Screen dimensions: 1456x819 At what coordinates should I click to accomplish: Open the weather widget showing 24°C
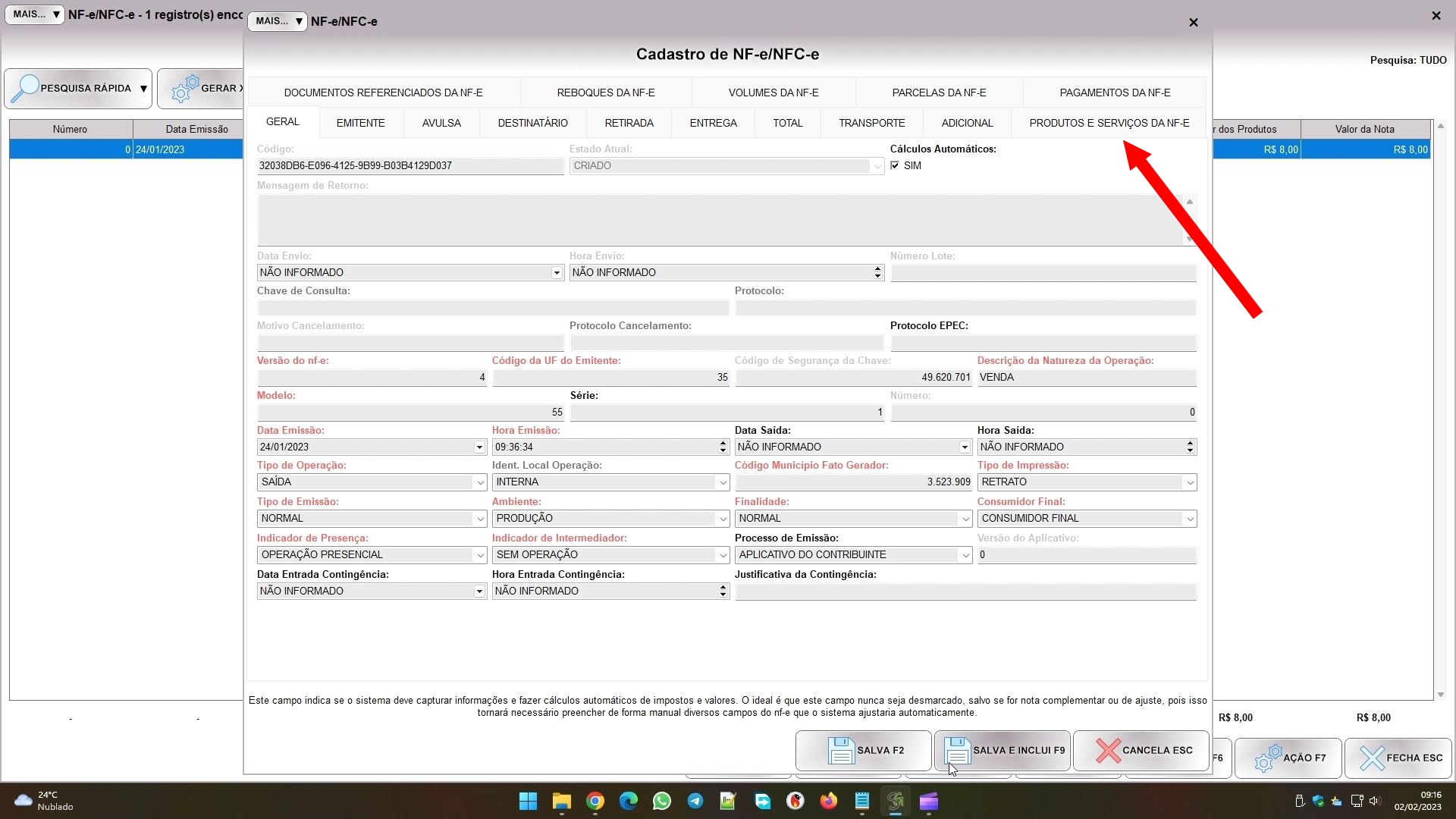click(44, 801)
